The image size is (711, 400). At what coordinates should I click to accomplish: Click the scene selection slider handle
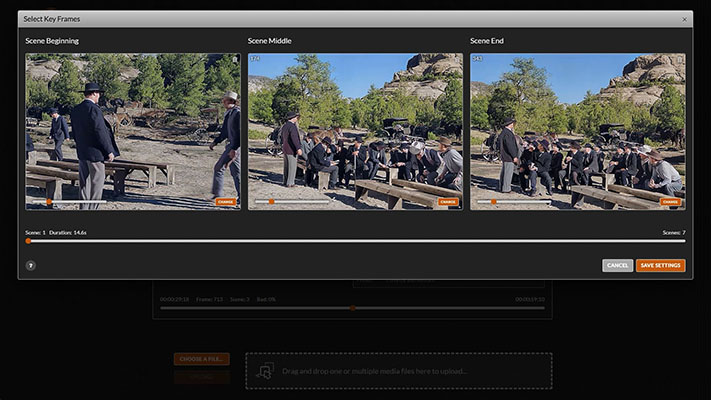[28, 241]
